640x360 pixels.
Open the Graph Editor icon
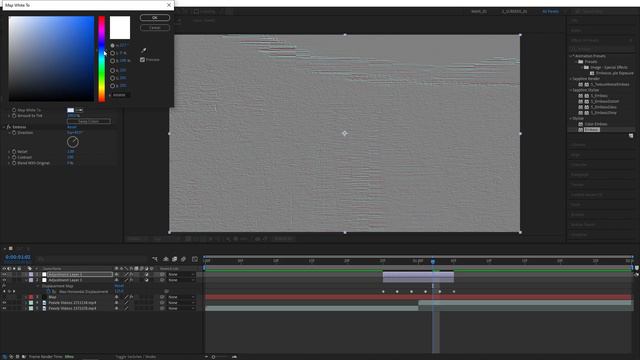click(195, 259)
